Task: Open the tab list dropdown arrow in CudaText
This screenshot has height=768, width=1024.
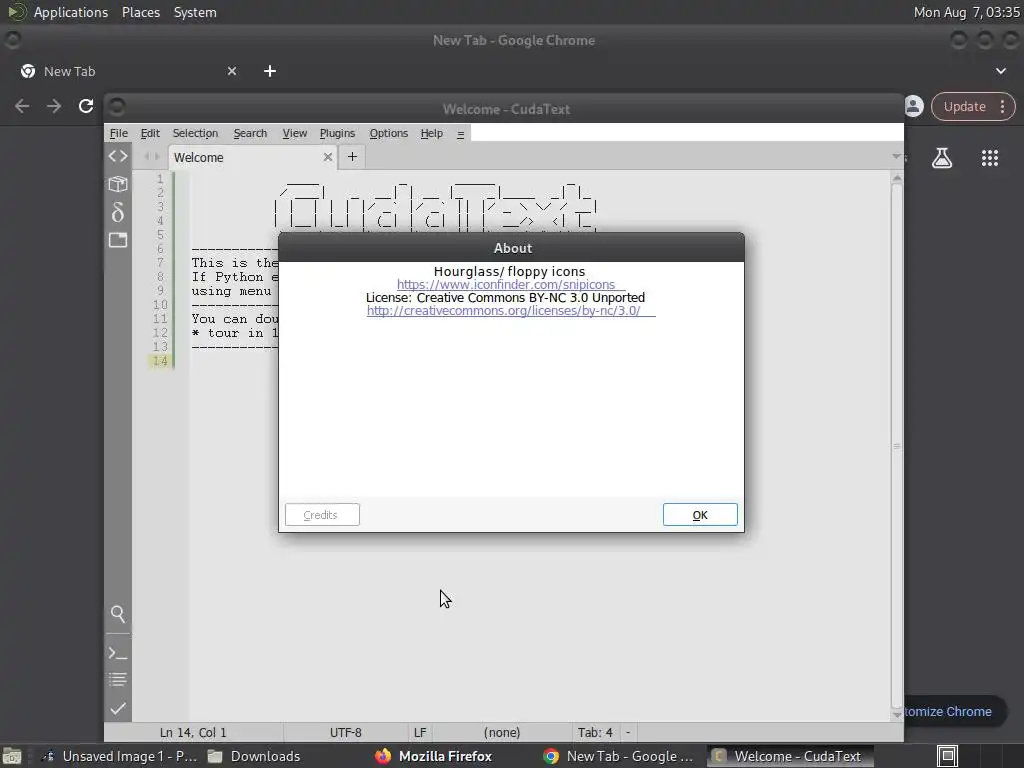Action: [896, 156]
